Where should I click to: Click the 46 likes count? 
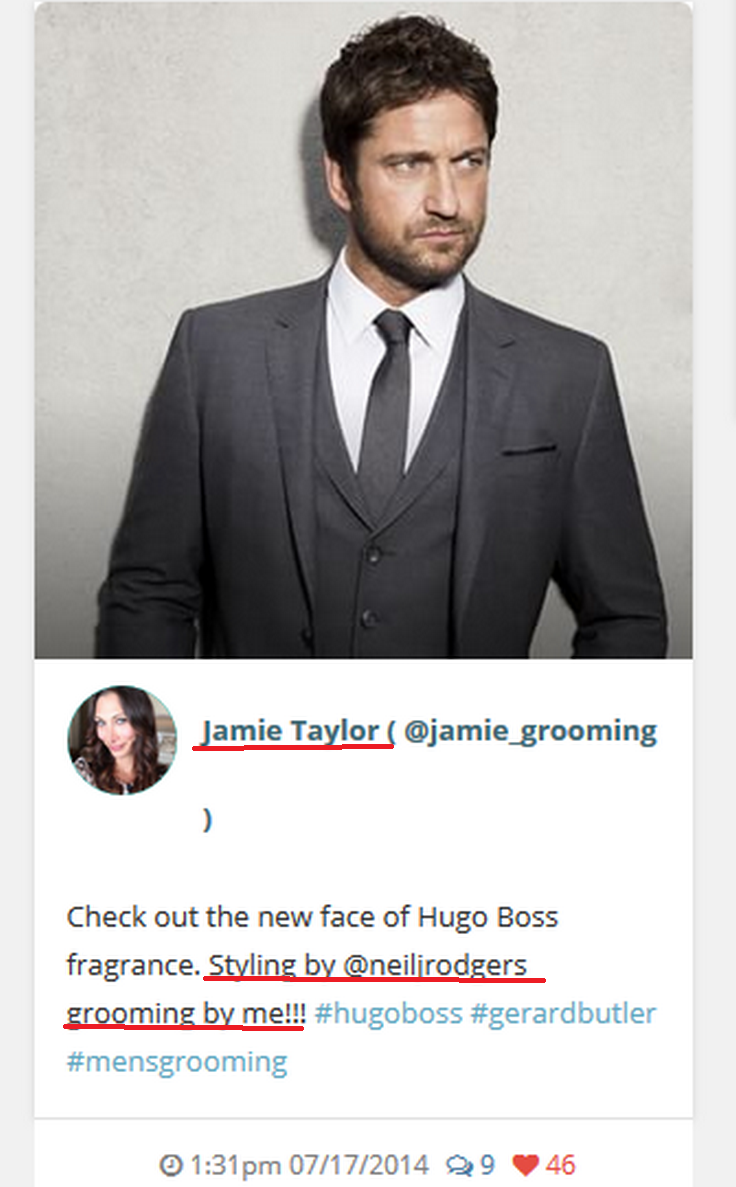pos(560,1164)
